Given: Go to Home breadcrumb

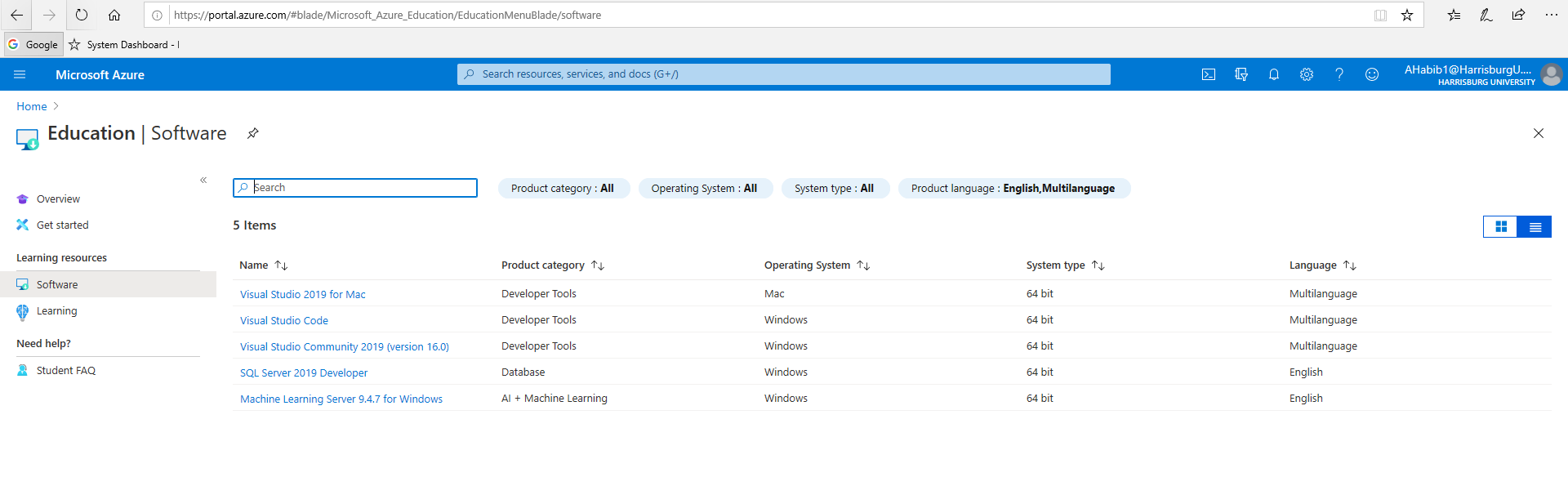Looking at the screenshot, I should pyautogui.click(x=32, y=106).
